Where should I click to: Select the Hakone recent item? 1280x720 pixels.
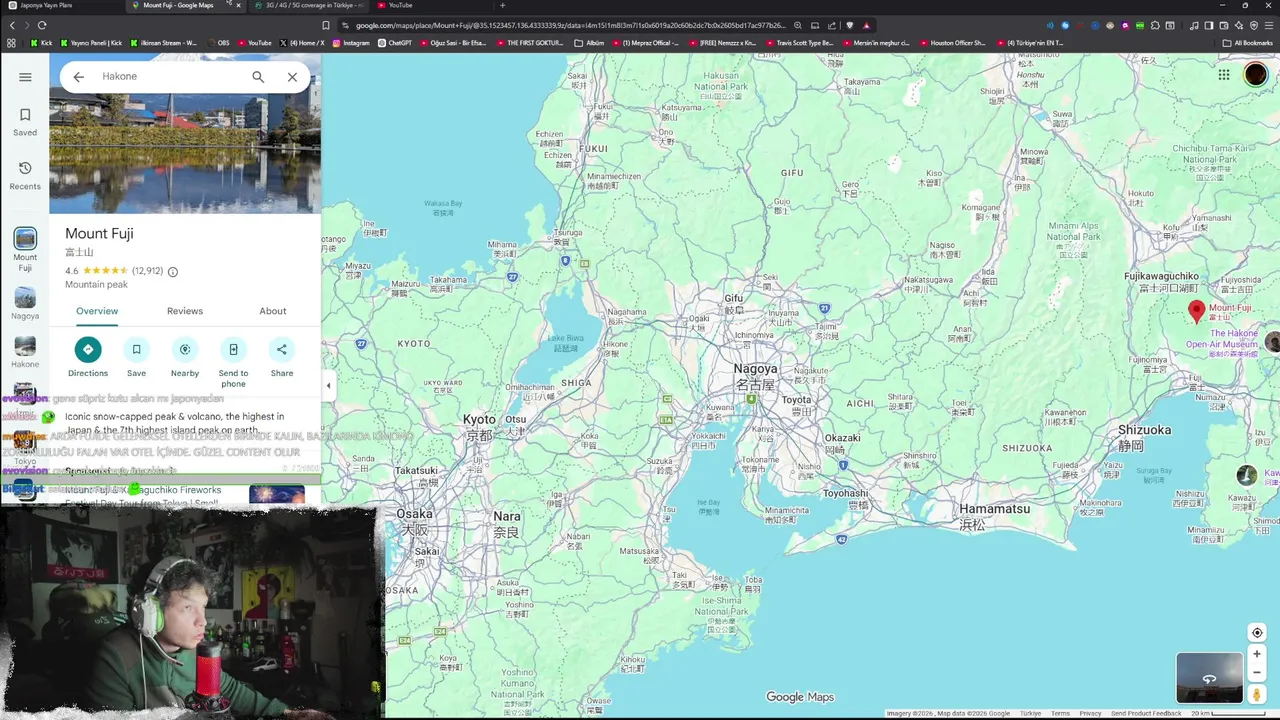tap(25, 352)
